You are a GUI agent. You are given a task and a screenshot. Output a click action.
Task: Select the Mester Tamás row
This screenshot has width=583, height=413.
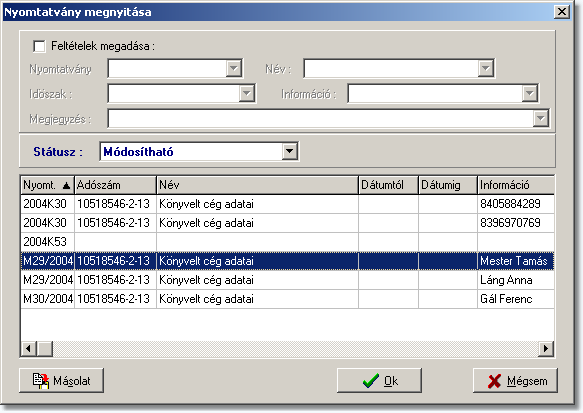point(287,261)
